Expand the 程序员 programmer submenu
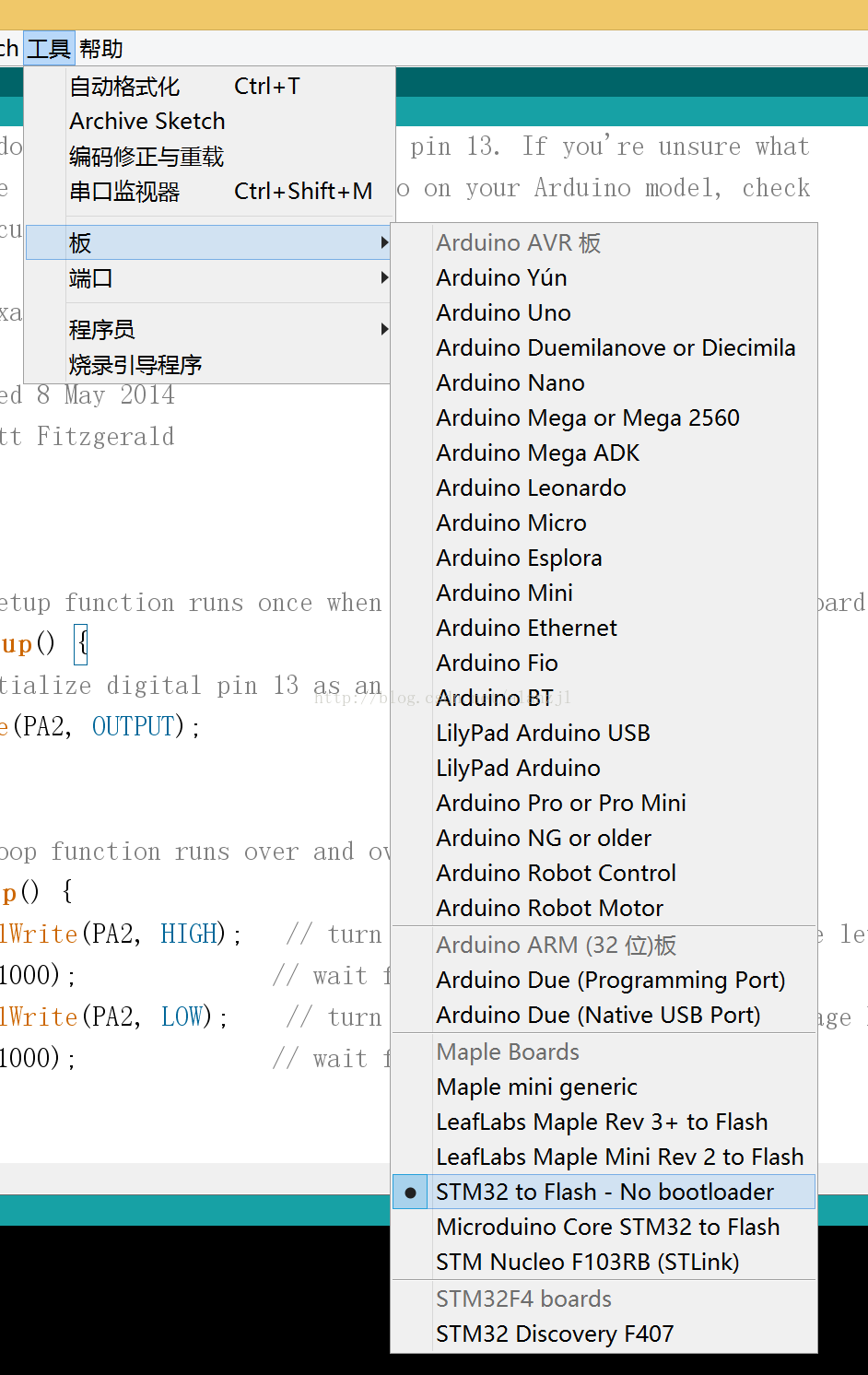The image size is (868, 1375). tap(209, 330)
